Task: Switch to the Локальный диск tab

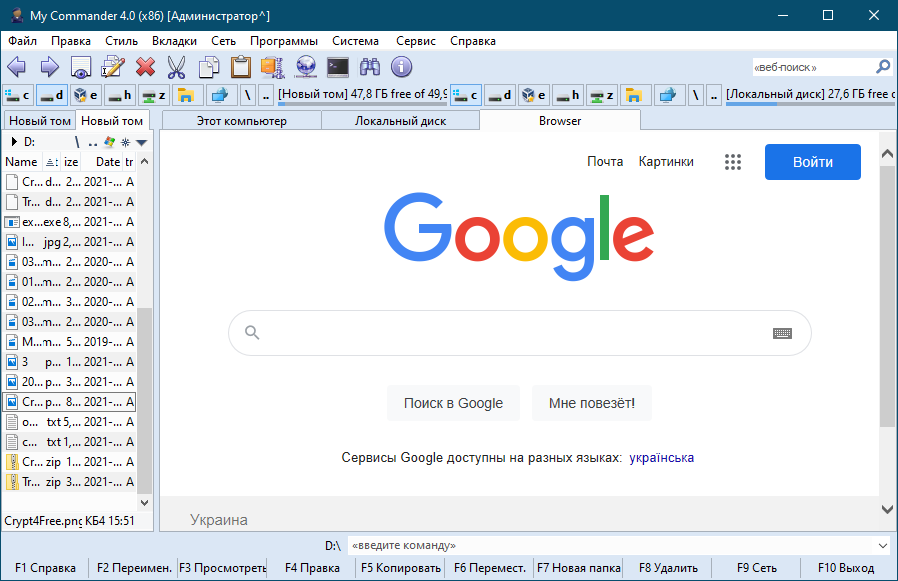Action: point(400,121)
